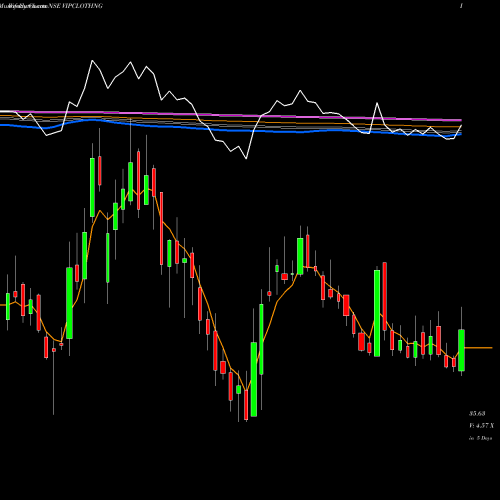The height and width of the screenshot is (500, 500).
Task: Select the lowest-dipping tall green candlestick
Action: (254, 379)
